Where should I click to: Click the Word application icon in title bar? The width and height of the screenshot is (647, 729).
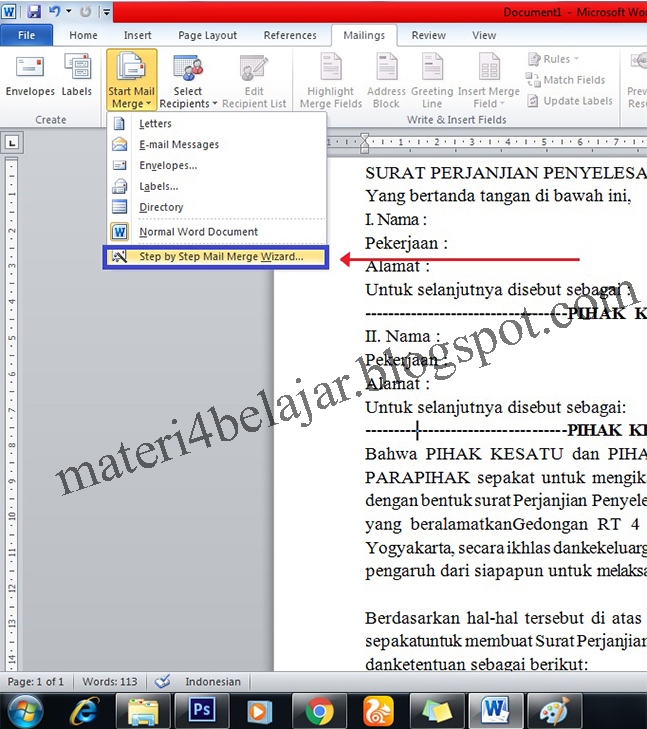click(x=9, y=11)
